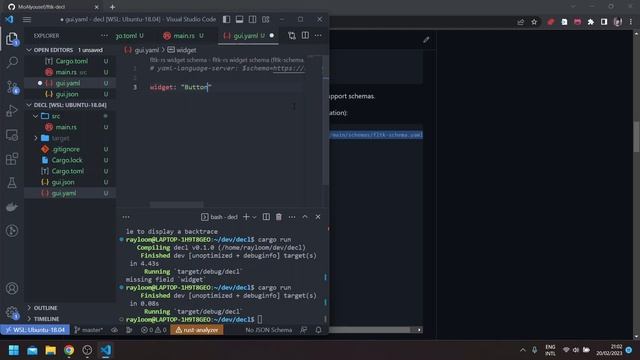Expand the target folder
The width and height of the screenshot is (640, 360).
point(36,138)
